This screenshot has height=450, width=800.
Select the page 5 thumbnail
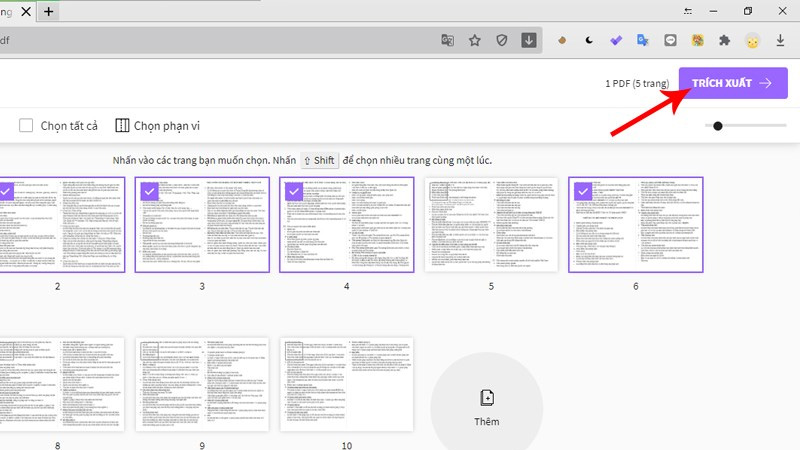coord(491,224)
